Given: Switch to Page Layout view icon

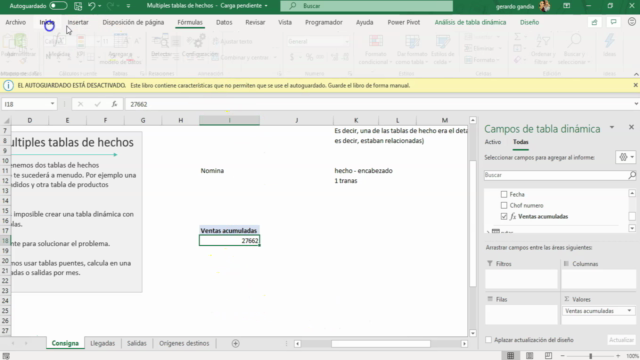Looking at the screenshot, I should [529, 356].
